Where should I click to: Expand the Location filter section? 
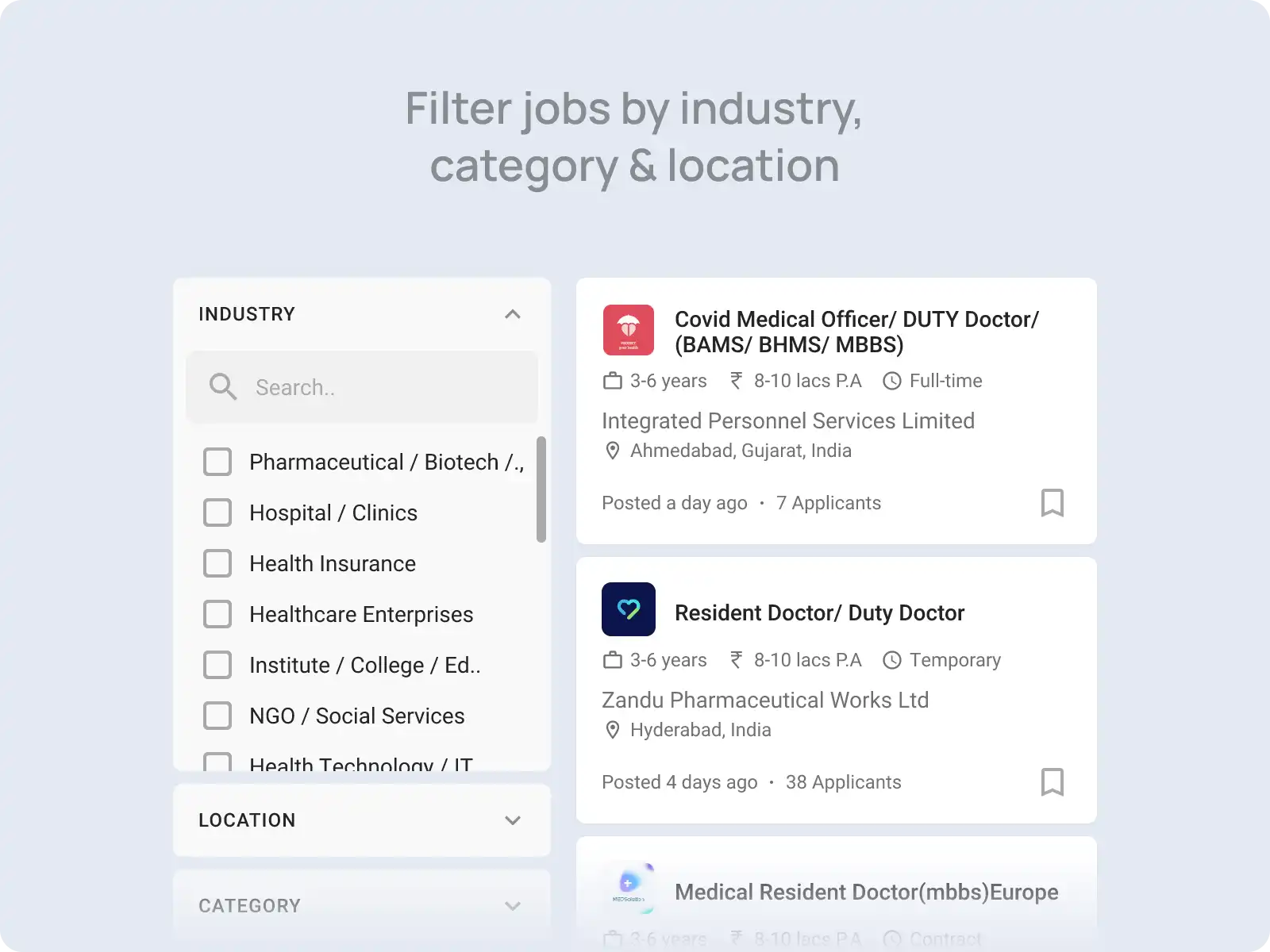click(x=513, y=820)
